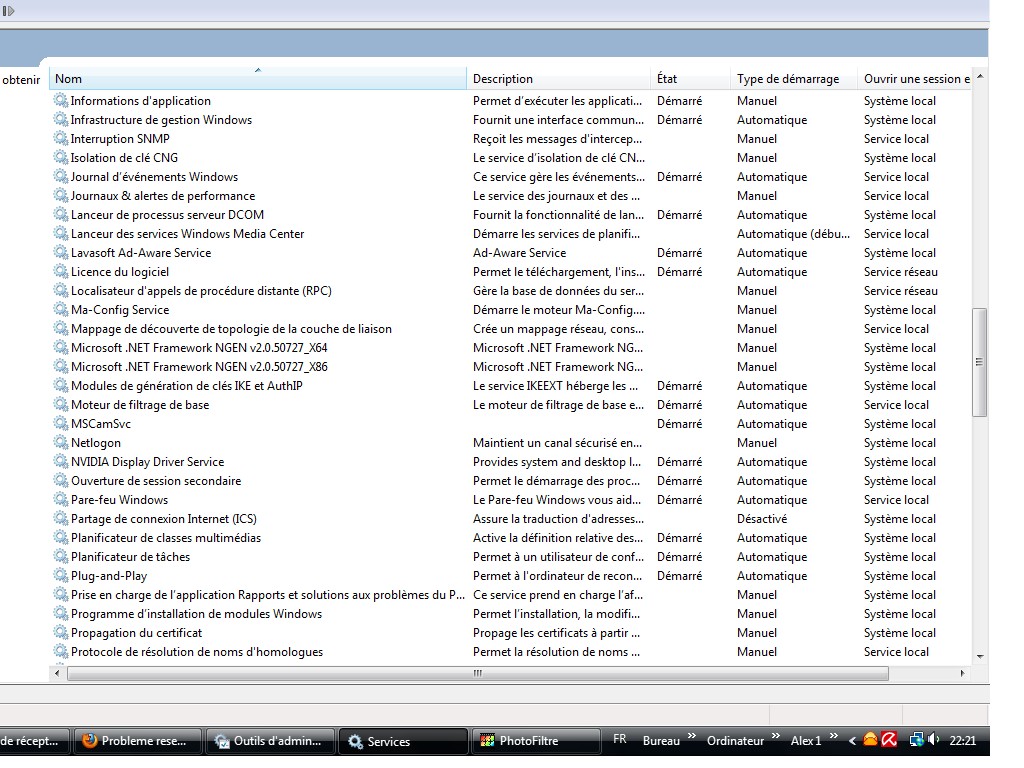Click the 'Automatique (débu...' startup type cell
1024x768 pixels.
(x=793, y=234)
